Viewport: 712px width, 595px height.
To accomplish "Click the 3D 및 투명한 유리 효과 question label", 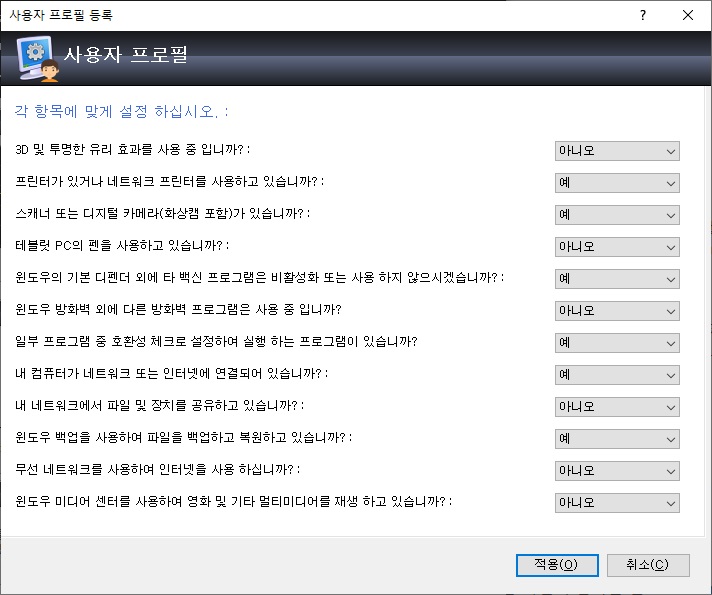I will coord(133,149).
